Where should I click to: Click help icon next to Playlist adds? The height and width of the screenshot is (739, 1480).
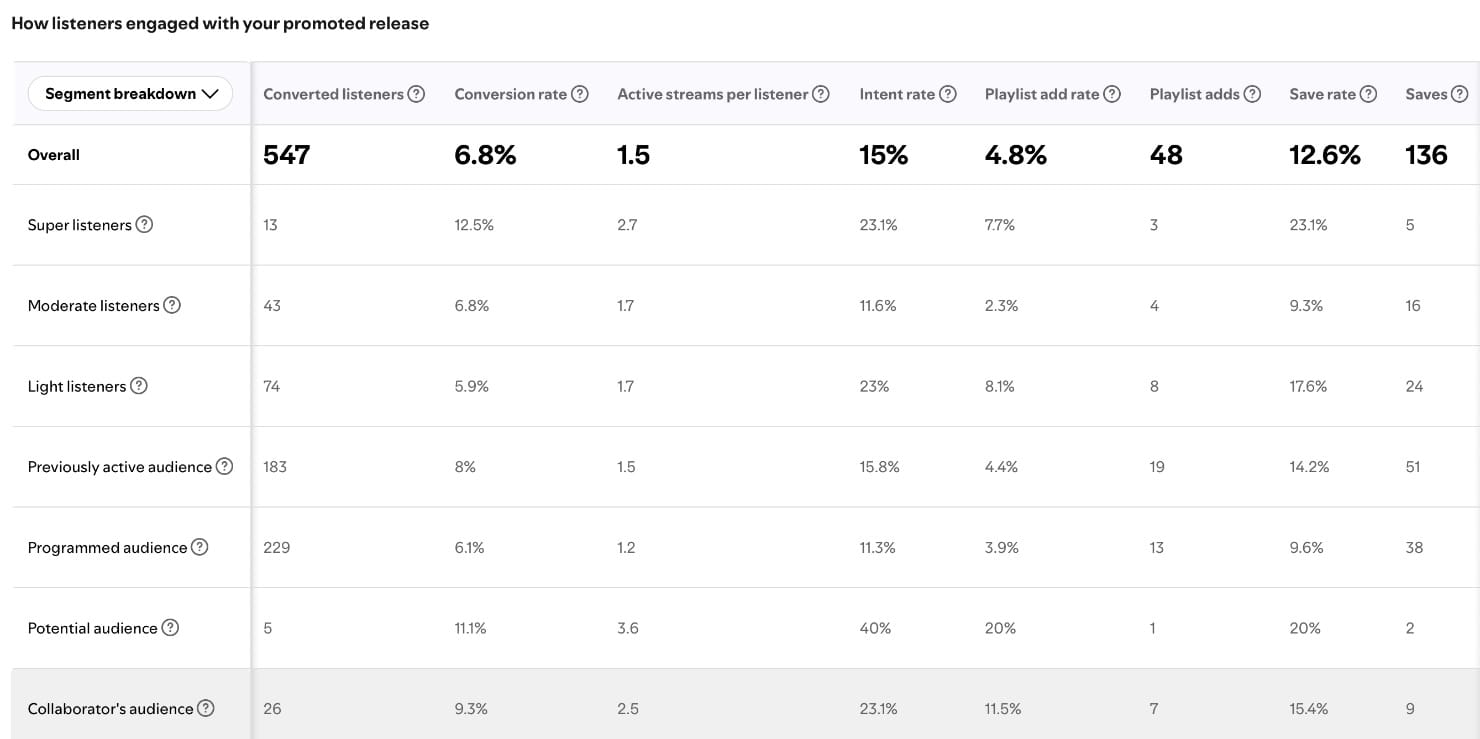point(1251,94)
